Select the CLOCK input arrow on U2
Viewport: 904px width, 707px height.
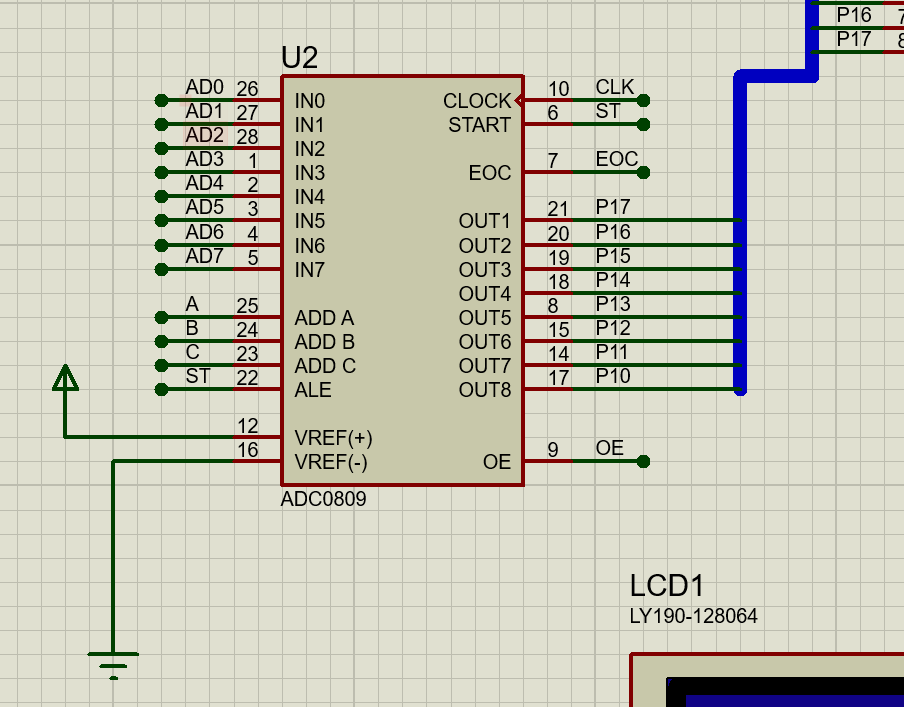pyautogui.click(x=517, y=100)
